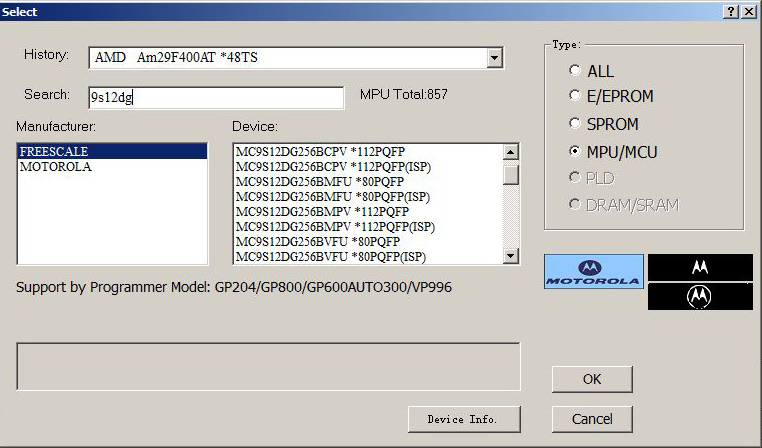
Task: Focus the Search input field
Action: click(216, 98)
